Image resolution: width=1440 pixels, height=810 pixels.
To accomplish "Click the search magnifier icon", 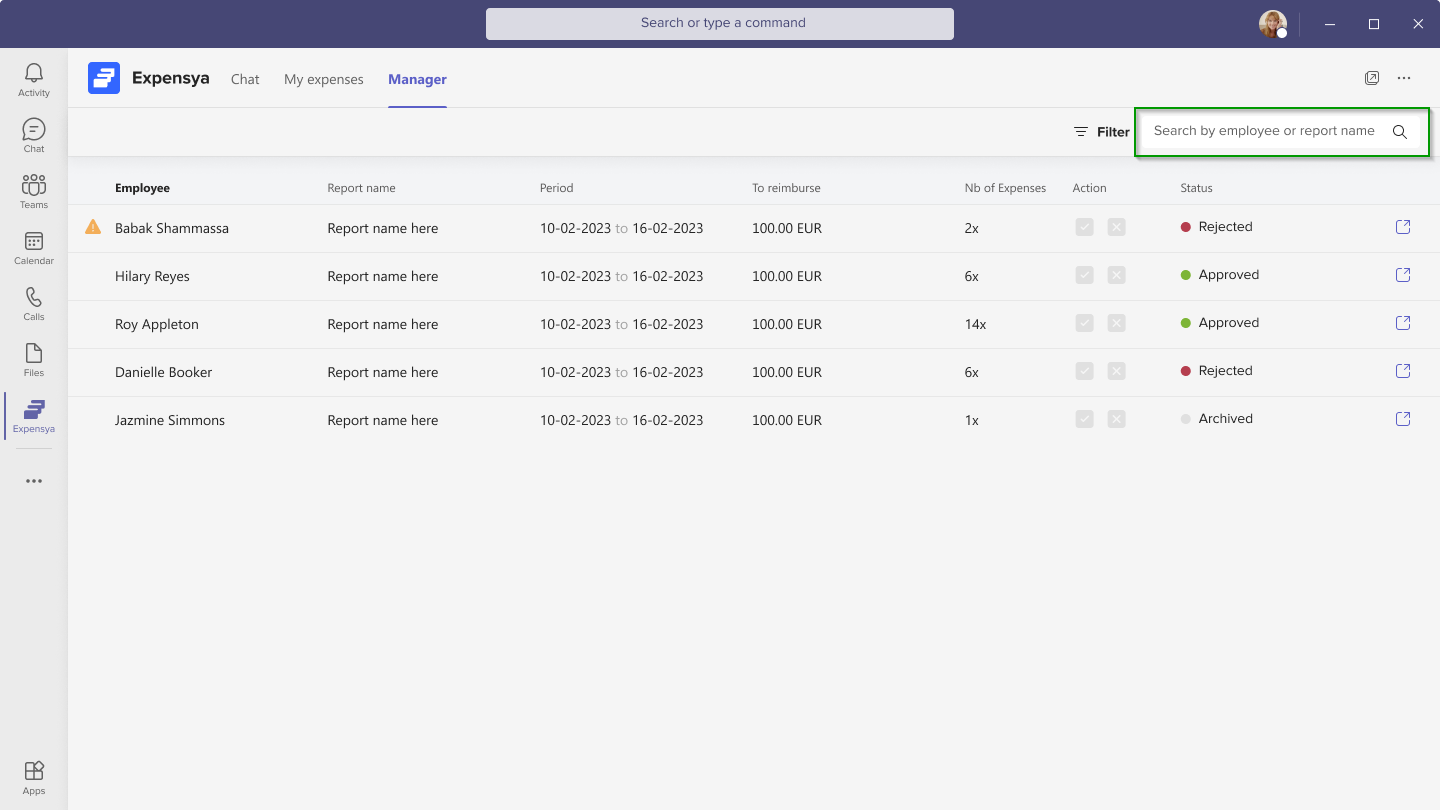I will (1399, 132).
